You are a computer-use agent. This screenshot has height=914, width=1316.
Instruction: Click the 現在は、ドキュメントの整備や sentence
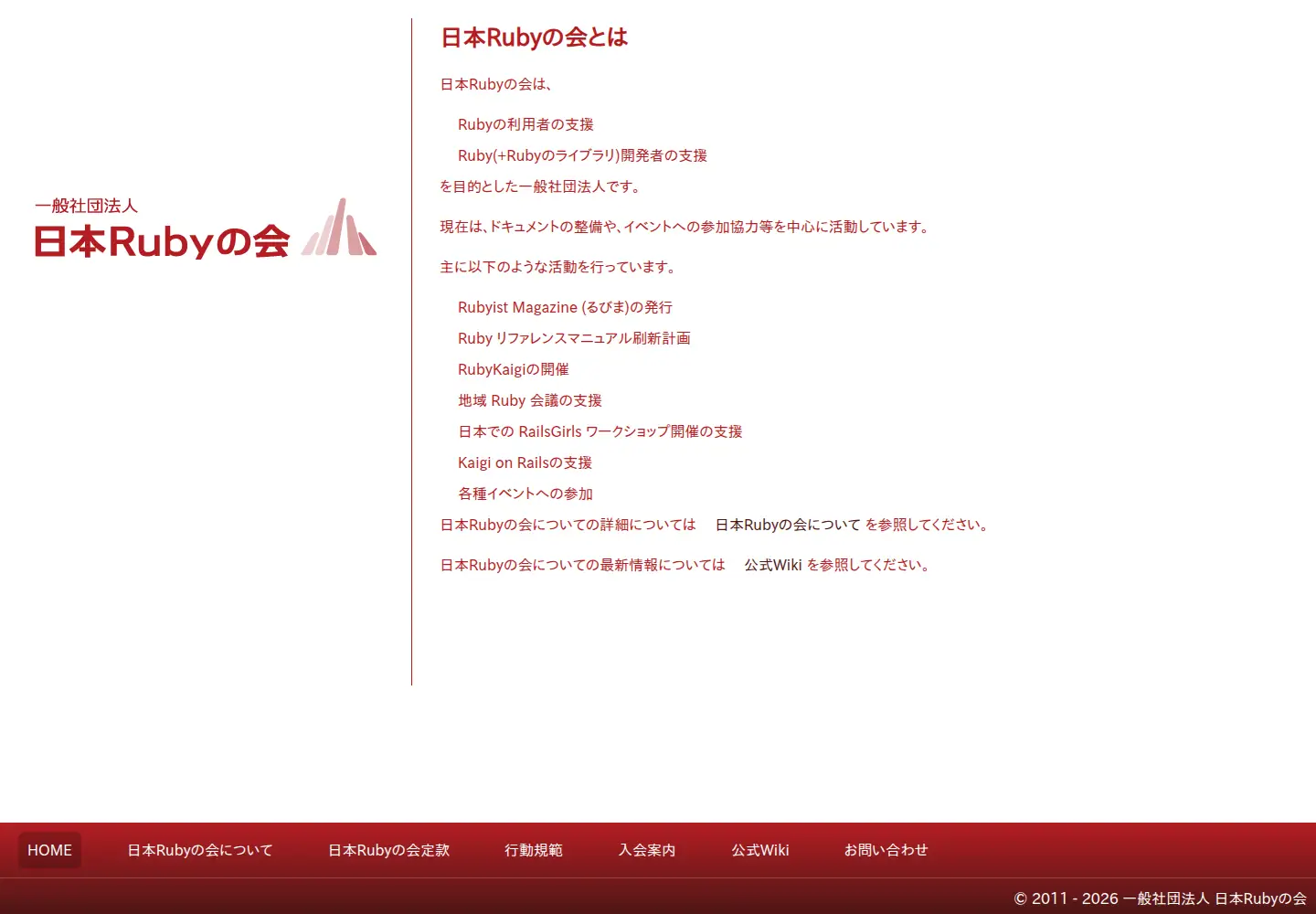point(686,227)
